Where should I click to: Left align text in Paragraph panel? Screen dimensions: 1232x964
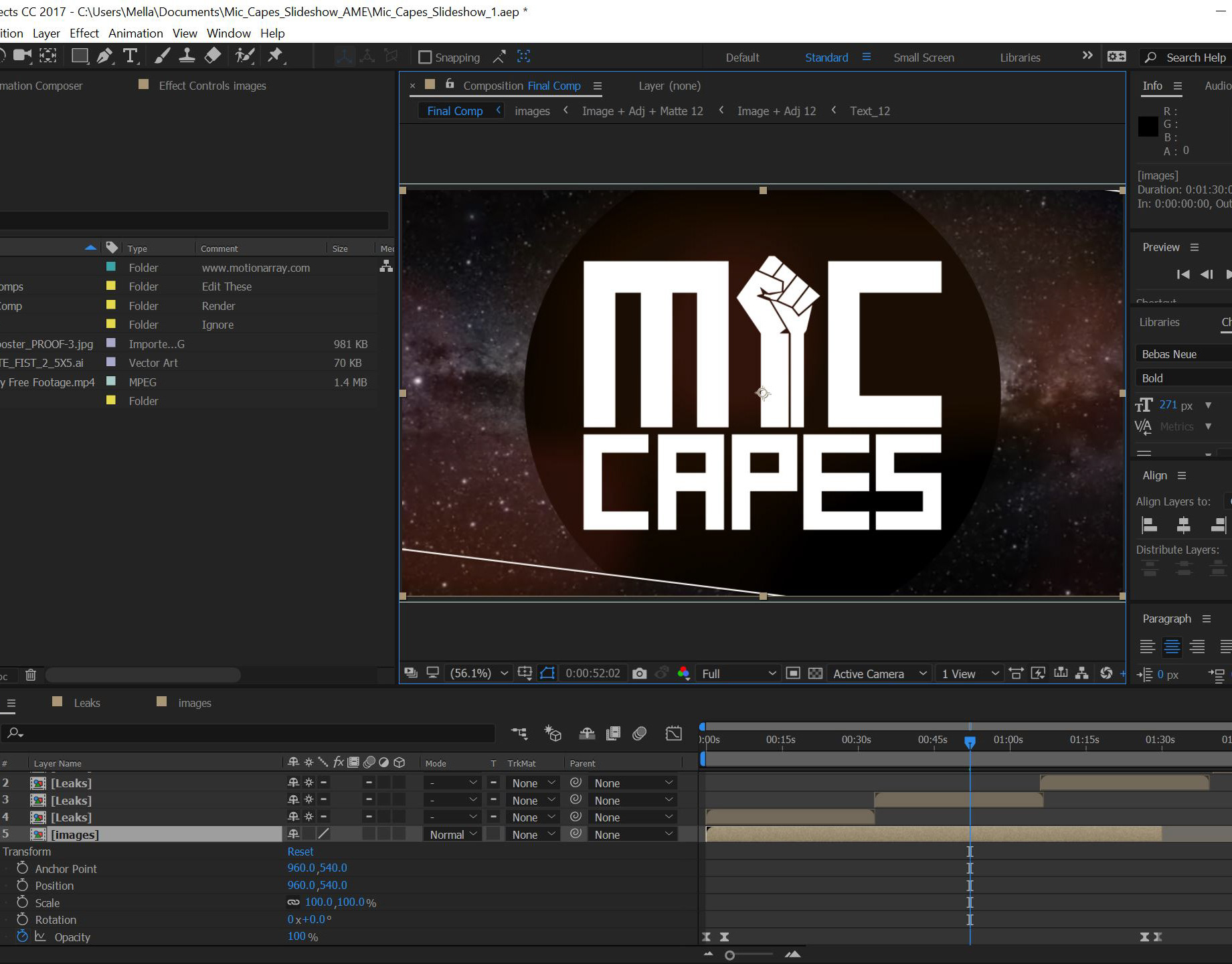click(x=1147, y=647)
